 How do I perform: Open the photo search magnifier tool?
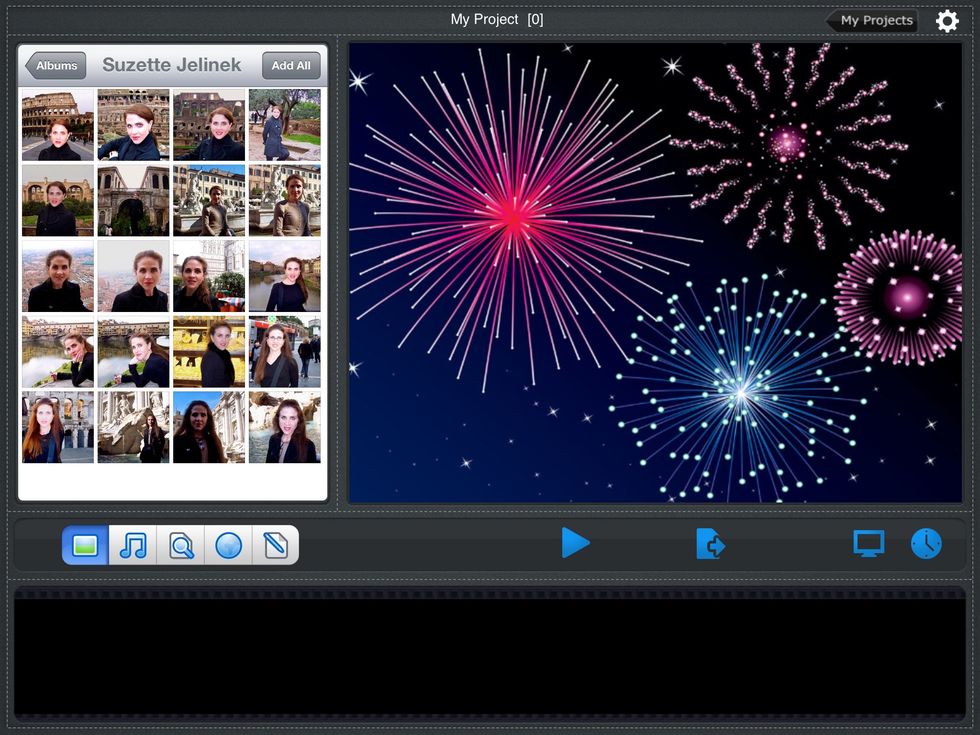(180, 545)
